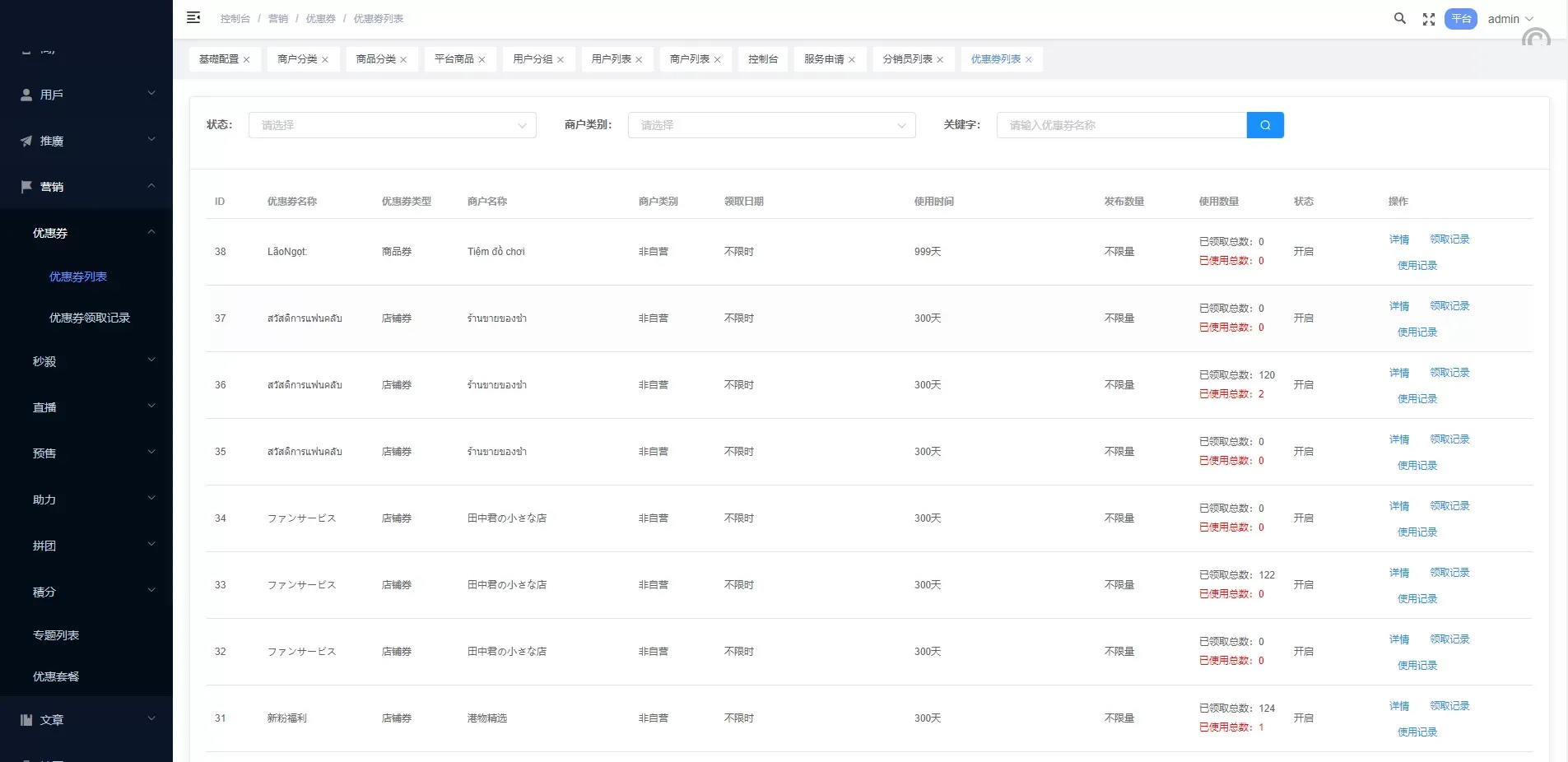Expand the 用户 sidebar menu

tap(86, 95)
